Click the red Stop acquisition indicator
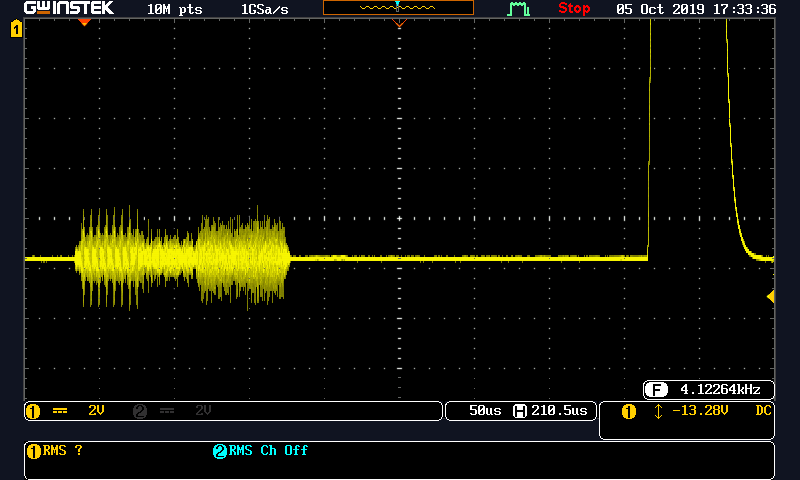The width and height of the screenshot is (800, 480). coord(574,8)
